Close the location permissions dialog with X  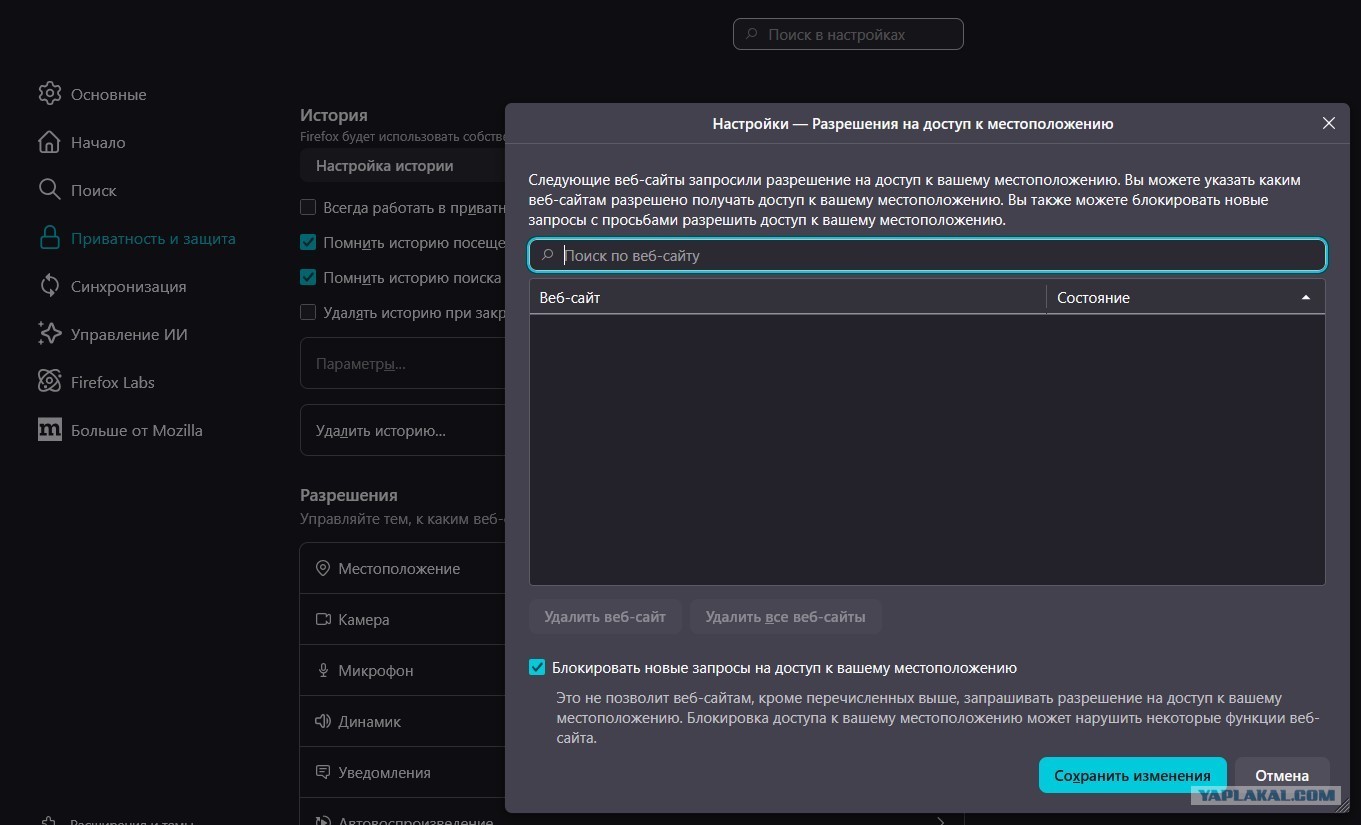pos(1328,123)
